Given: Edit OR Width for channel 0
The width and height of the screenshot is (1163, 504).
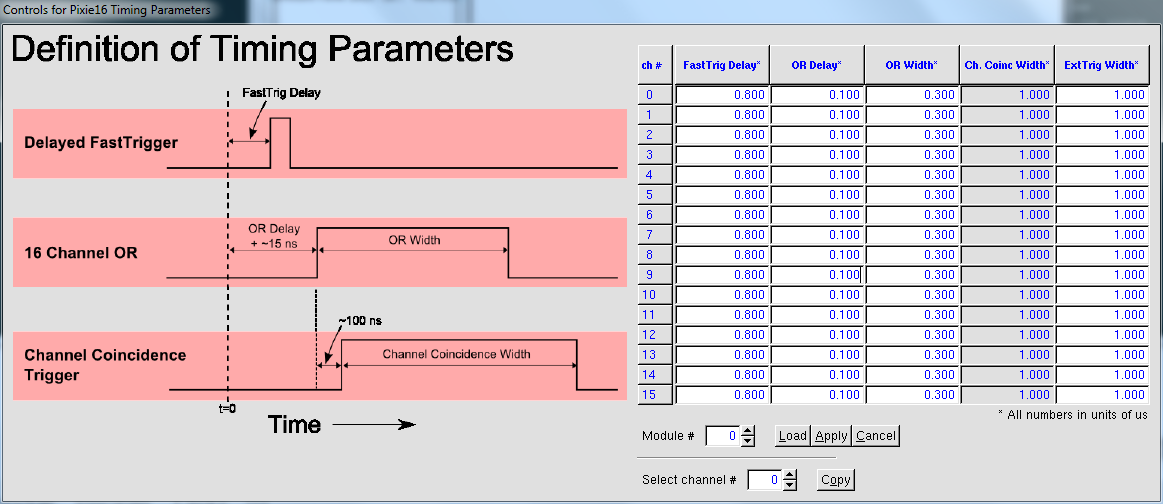Looking at the screenshot, I should [912, 95].
